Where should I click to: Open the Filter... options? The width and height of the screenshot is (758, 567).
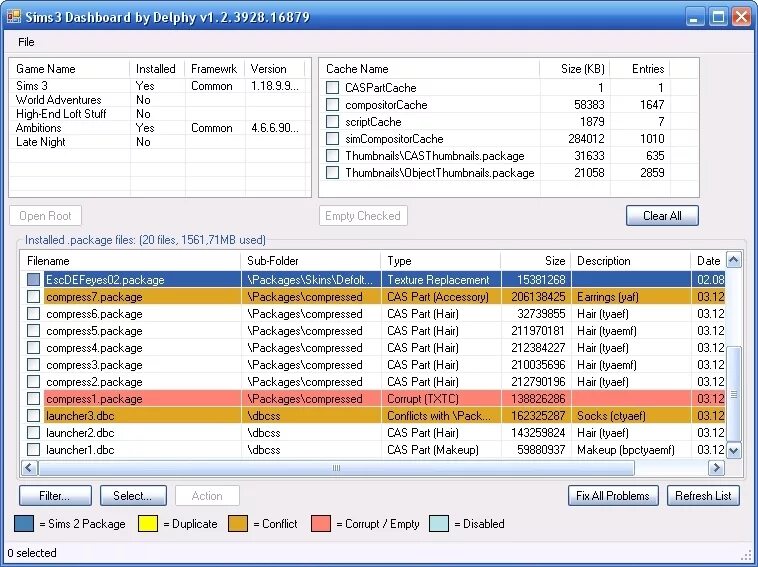coord(55,495)
